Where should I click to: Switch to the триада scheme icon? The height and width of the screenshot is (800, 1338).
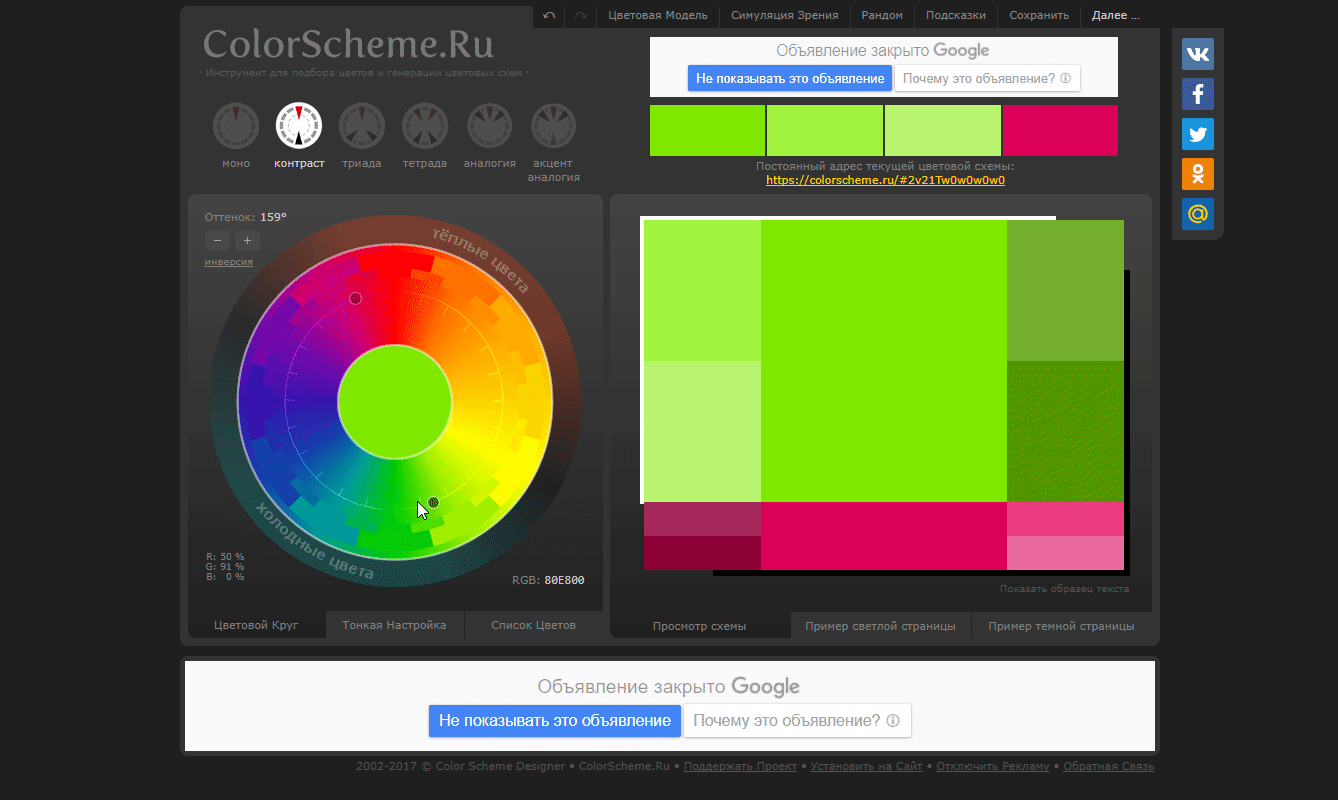pos(361,125)
